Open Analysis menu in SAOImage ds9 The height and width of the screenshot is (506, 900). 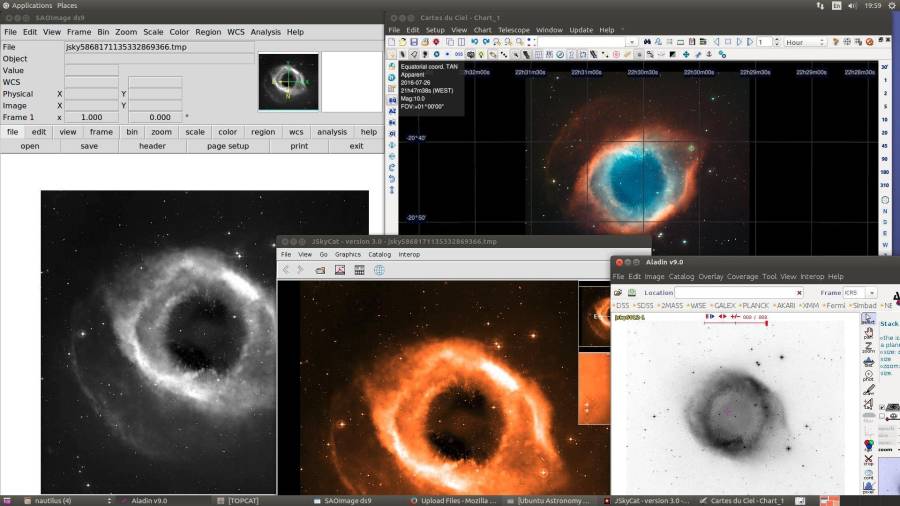pyautogui.click(x=265, y=32)
